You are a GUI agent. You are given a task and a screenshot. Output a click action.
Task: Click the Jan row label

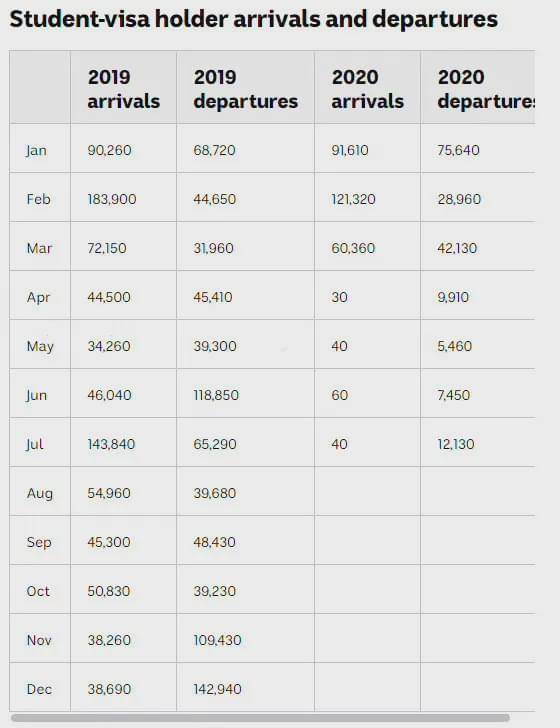coord(36,150)
